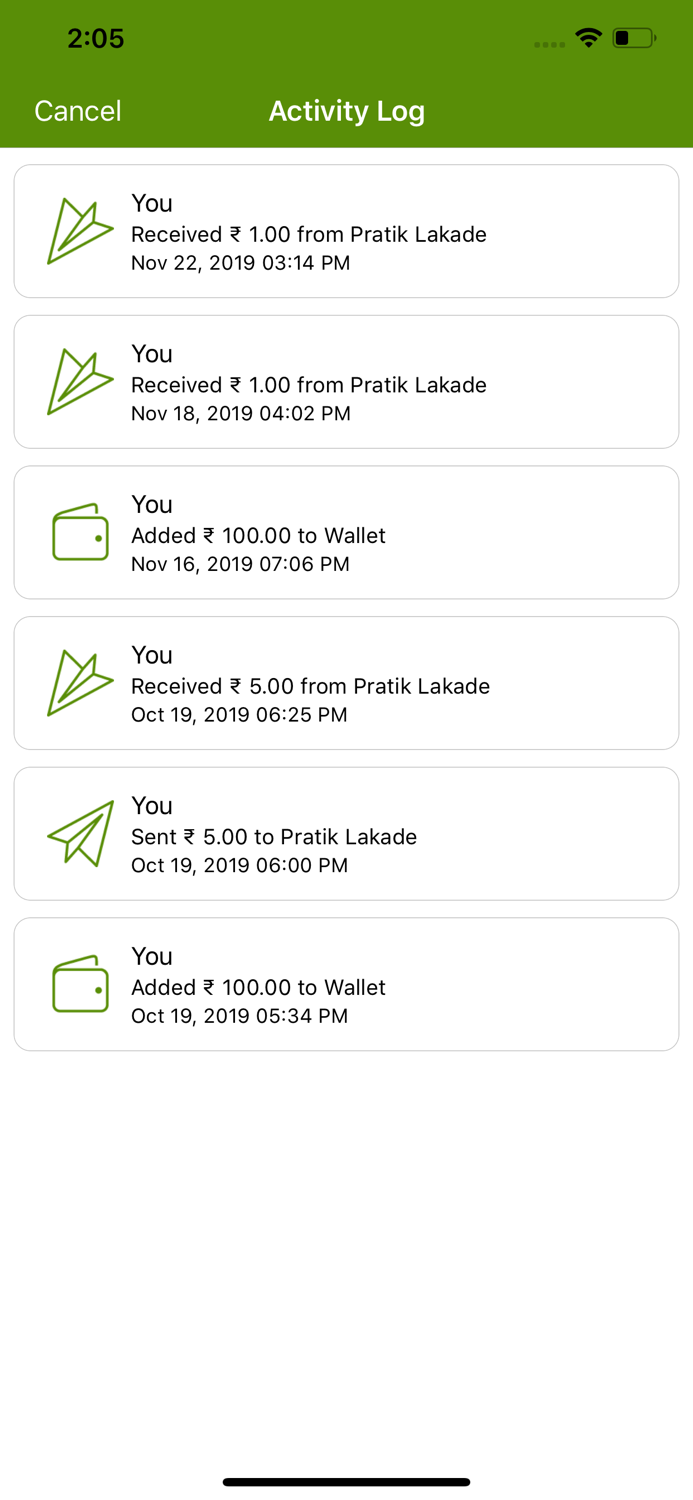Tap the Wi-Fi status icon
This screenshot has height=1500, width=693.
point(588,38)
